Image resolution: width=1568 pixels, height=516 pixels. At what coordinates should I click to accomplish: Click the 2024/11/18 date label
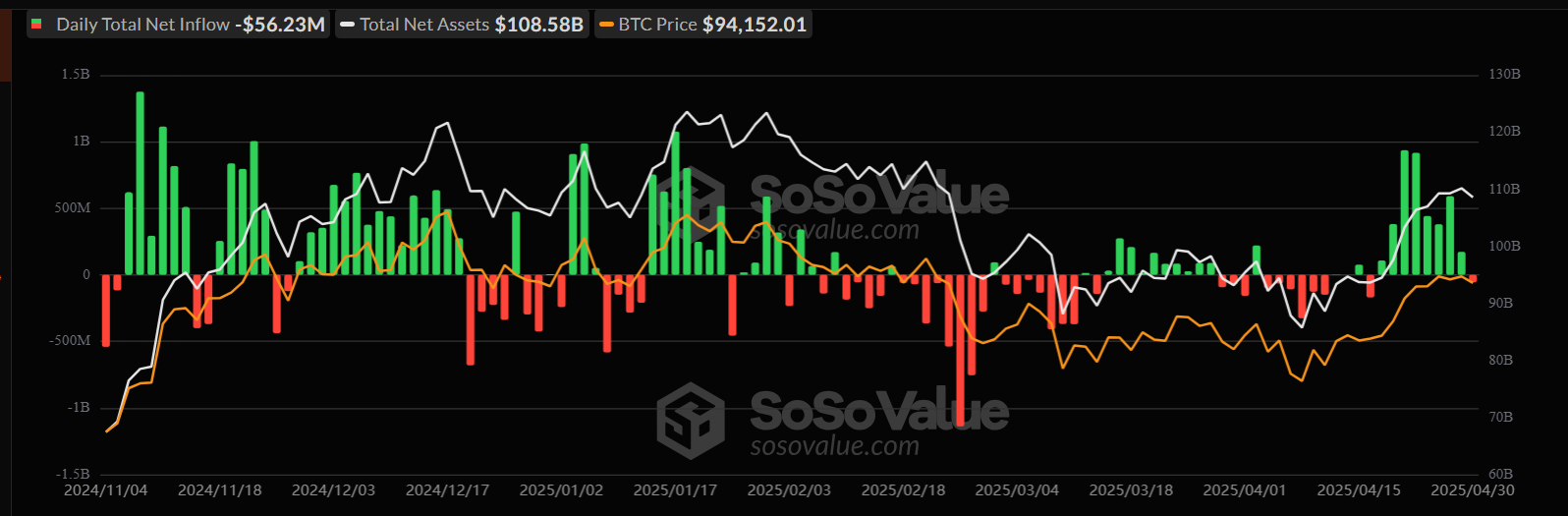(220, 489)
